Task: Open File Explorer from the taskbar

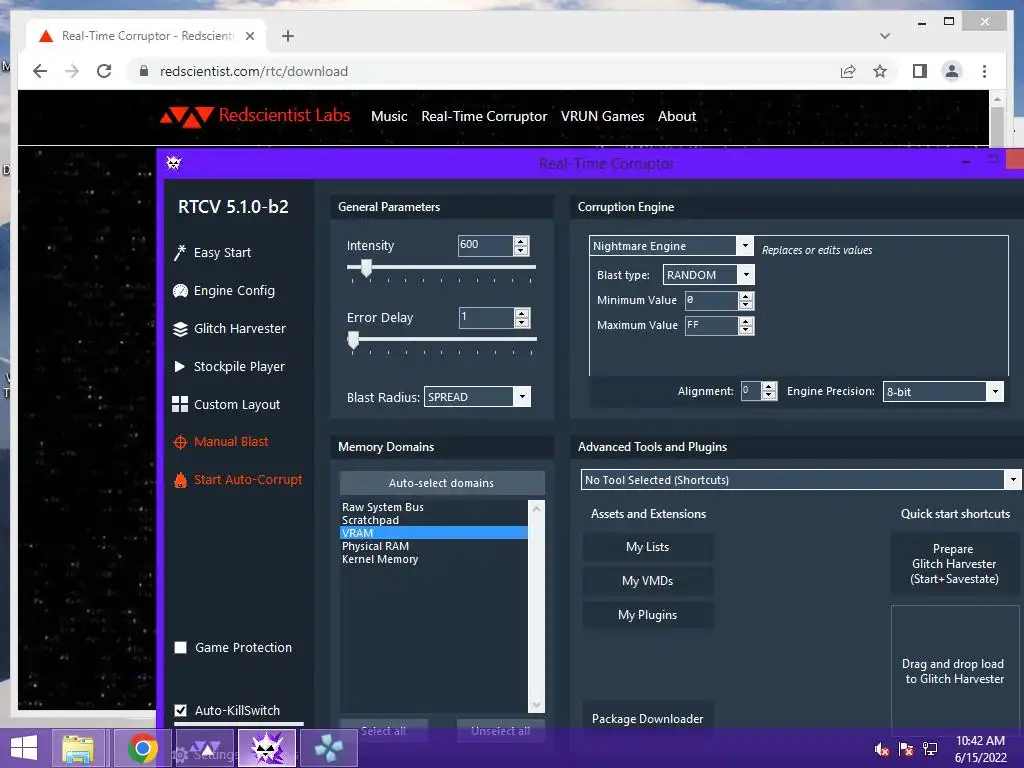Action: [78, 748]
